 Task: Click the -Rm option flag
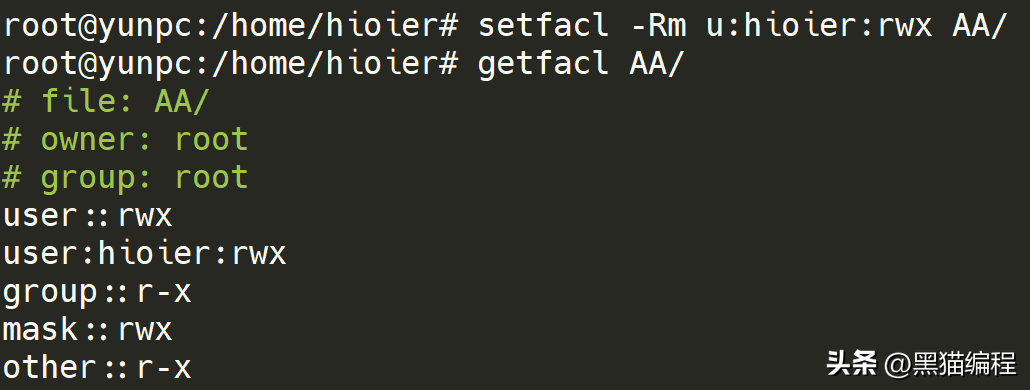pos(658,26)
